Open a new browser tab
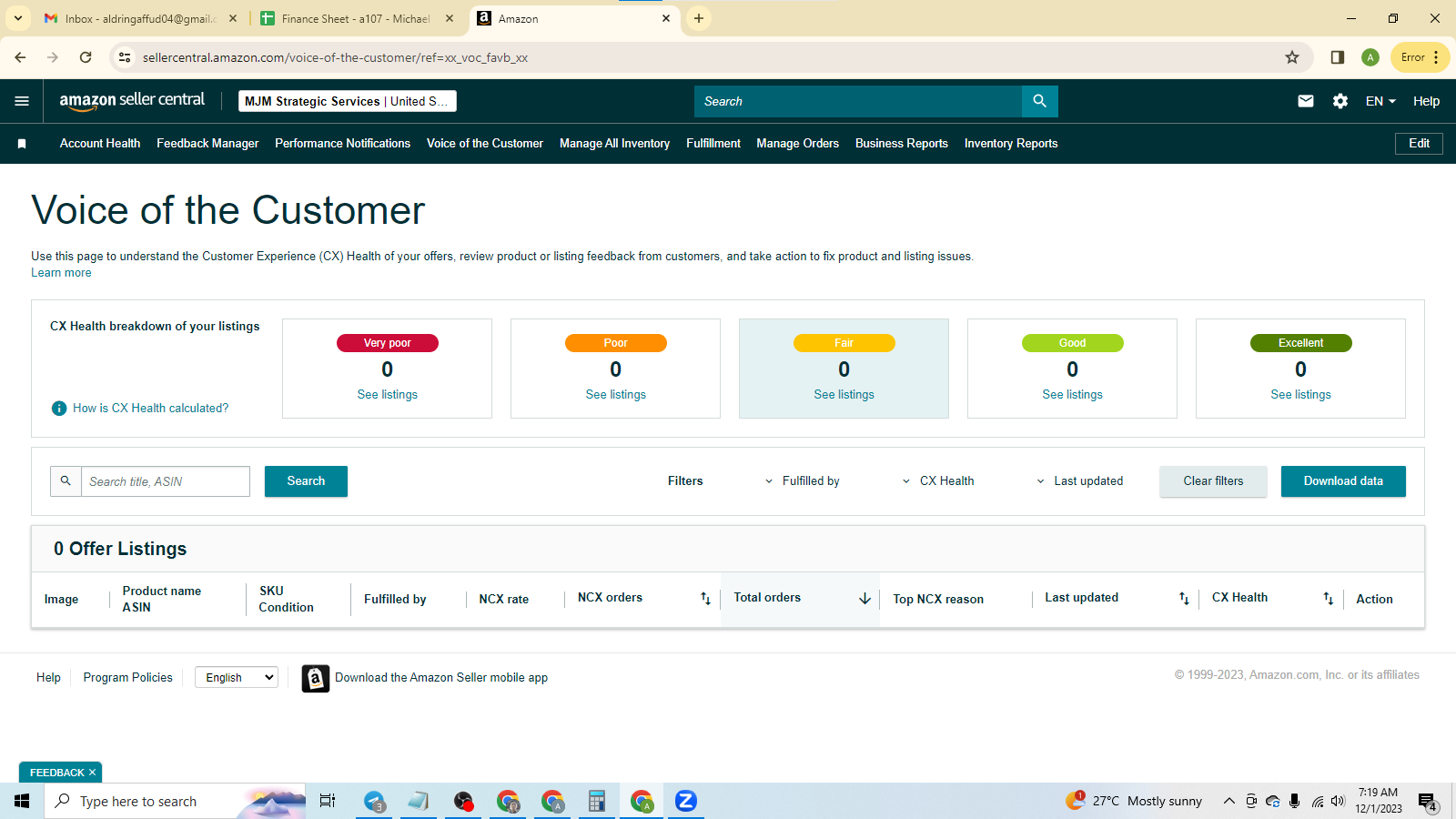 (x=699, y=18)
